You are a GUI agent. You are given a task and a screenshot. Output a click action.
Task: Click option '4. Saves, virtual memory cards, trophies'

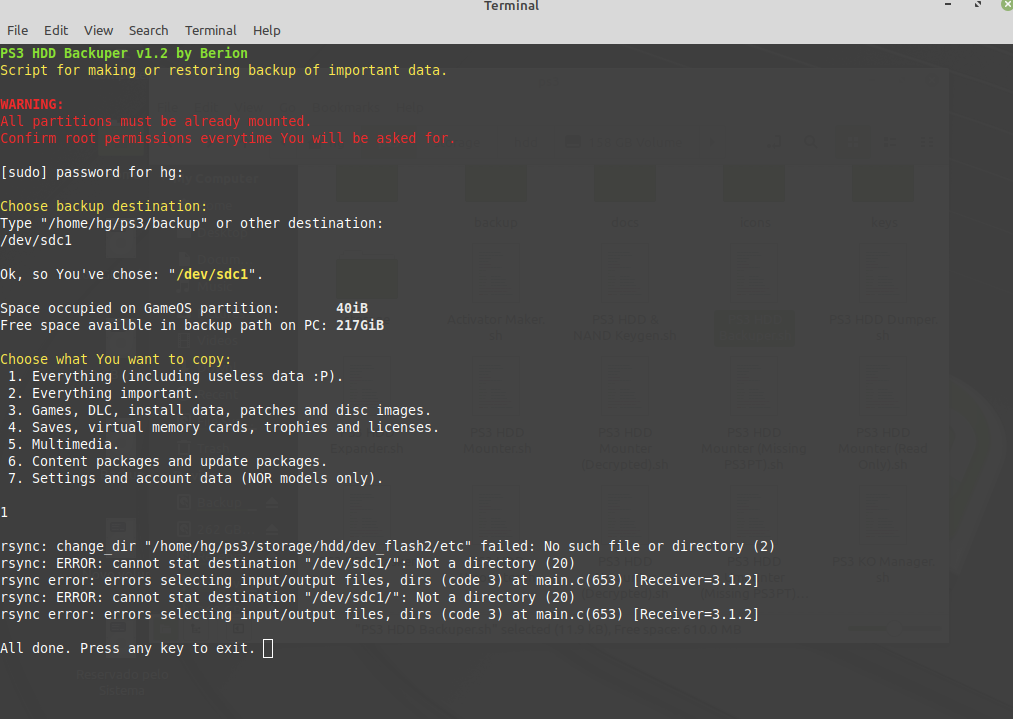(x=223, y=428)
